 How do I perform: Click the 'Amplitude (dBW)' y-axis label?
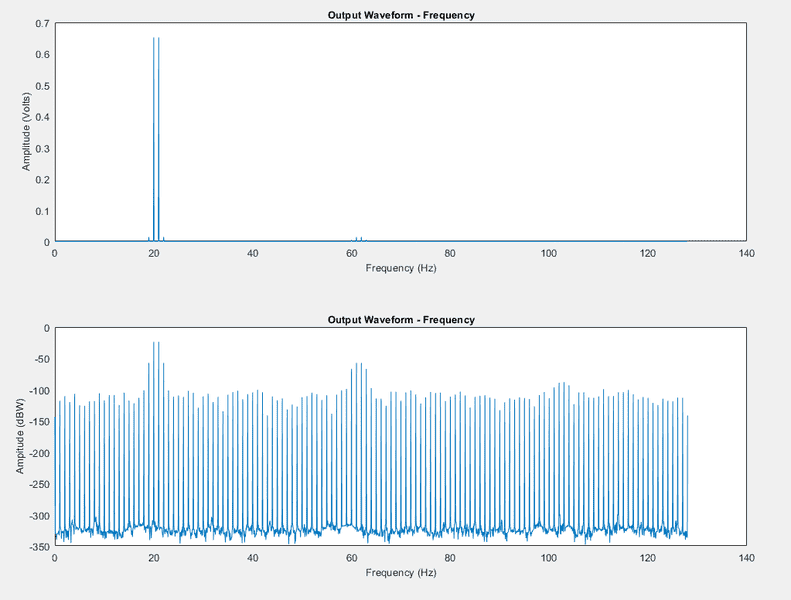pos(20,436)
